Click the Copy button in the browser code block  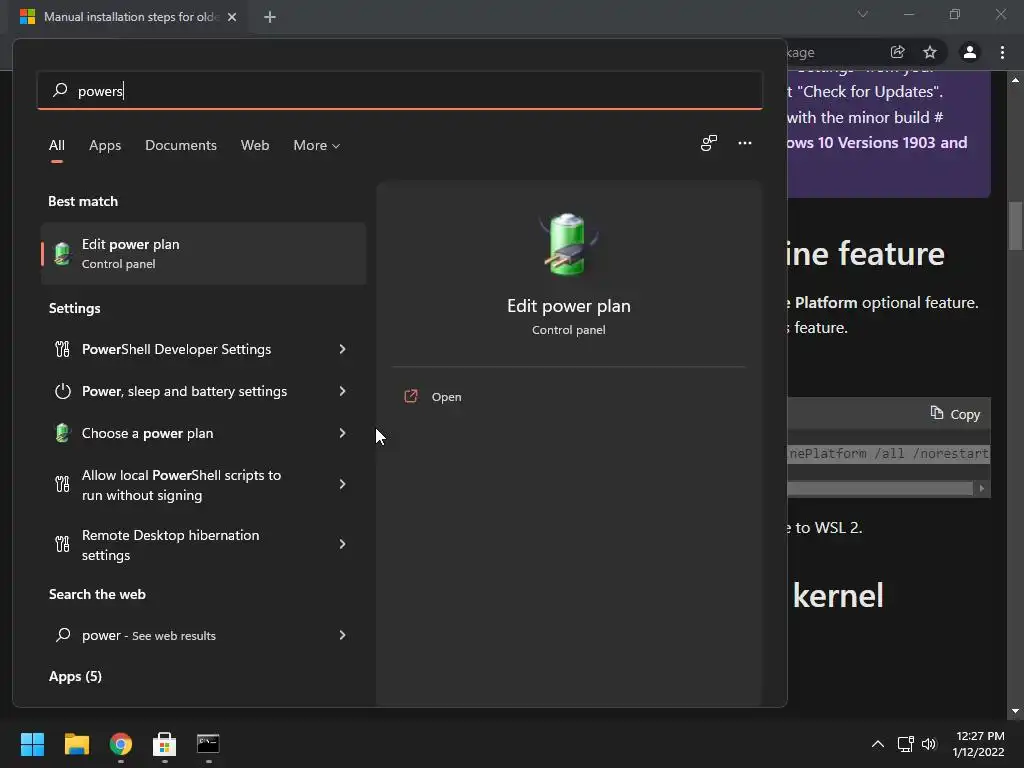[955, 414]
